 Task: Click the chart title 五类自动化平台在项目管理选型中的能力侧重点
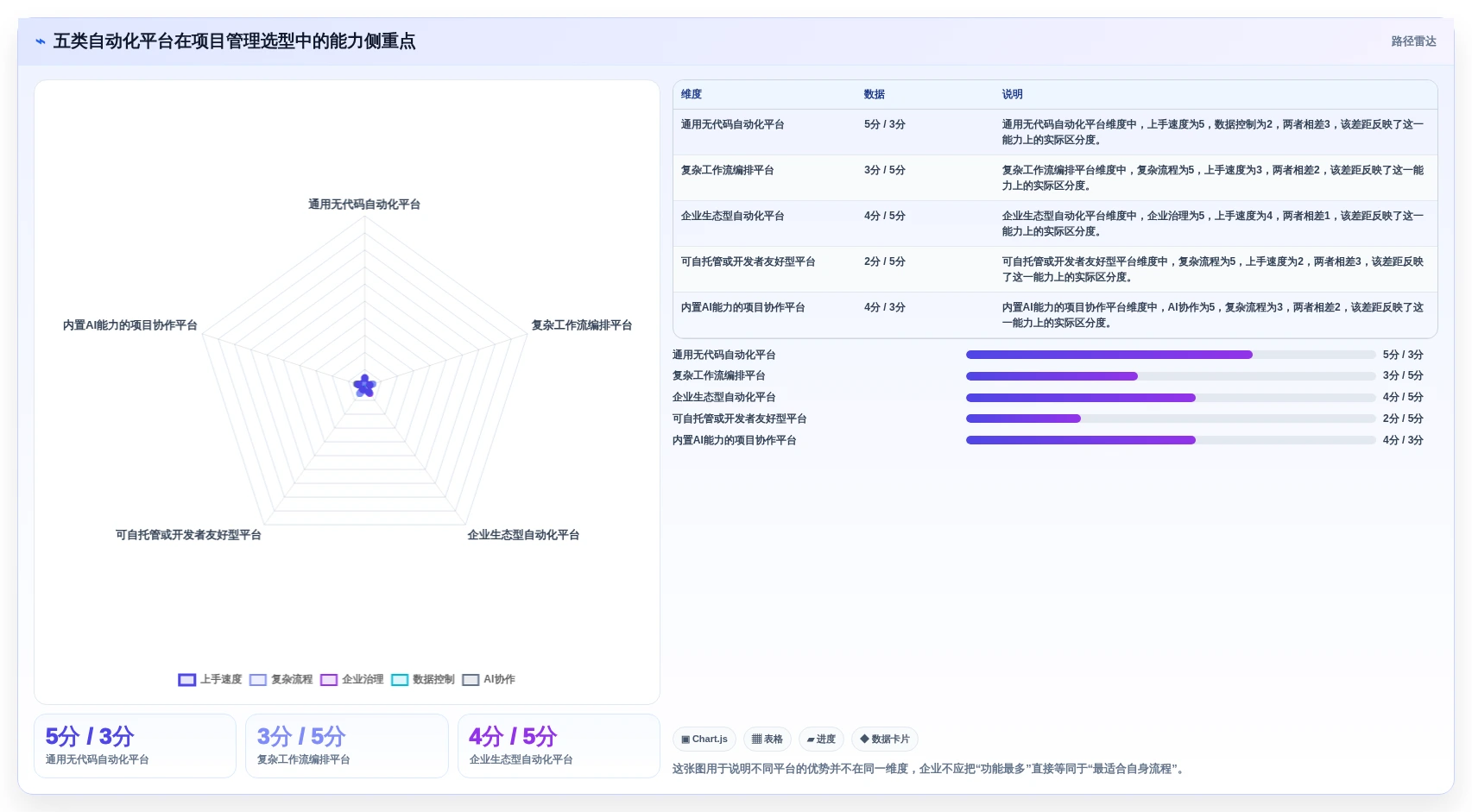click(x=234, y=41)
